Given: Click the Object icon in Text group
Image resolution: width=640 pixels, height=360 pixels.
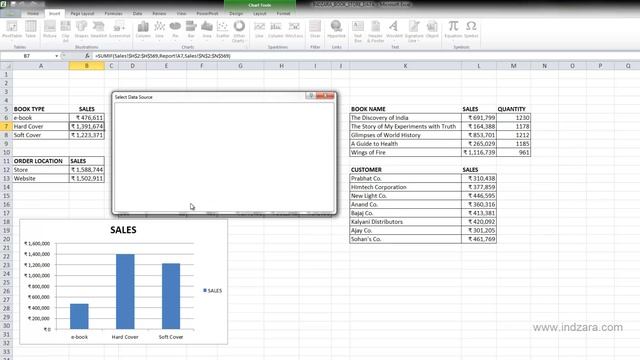Looking at the screenshot, I should pyautogui.click(x=432, y=29).
